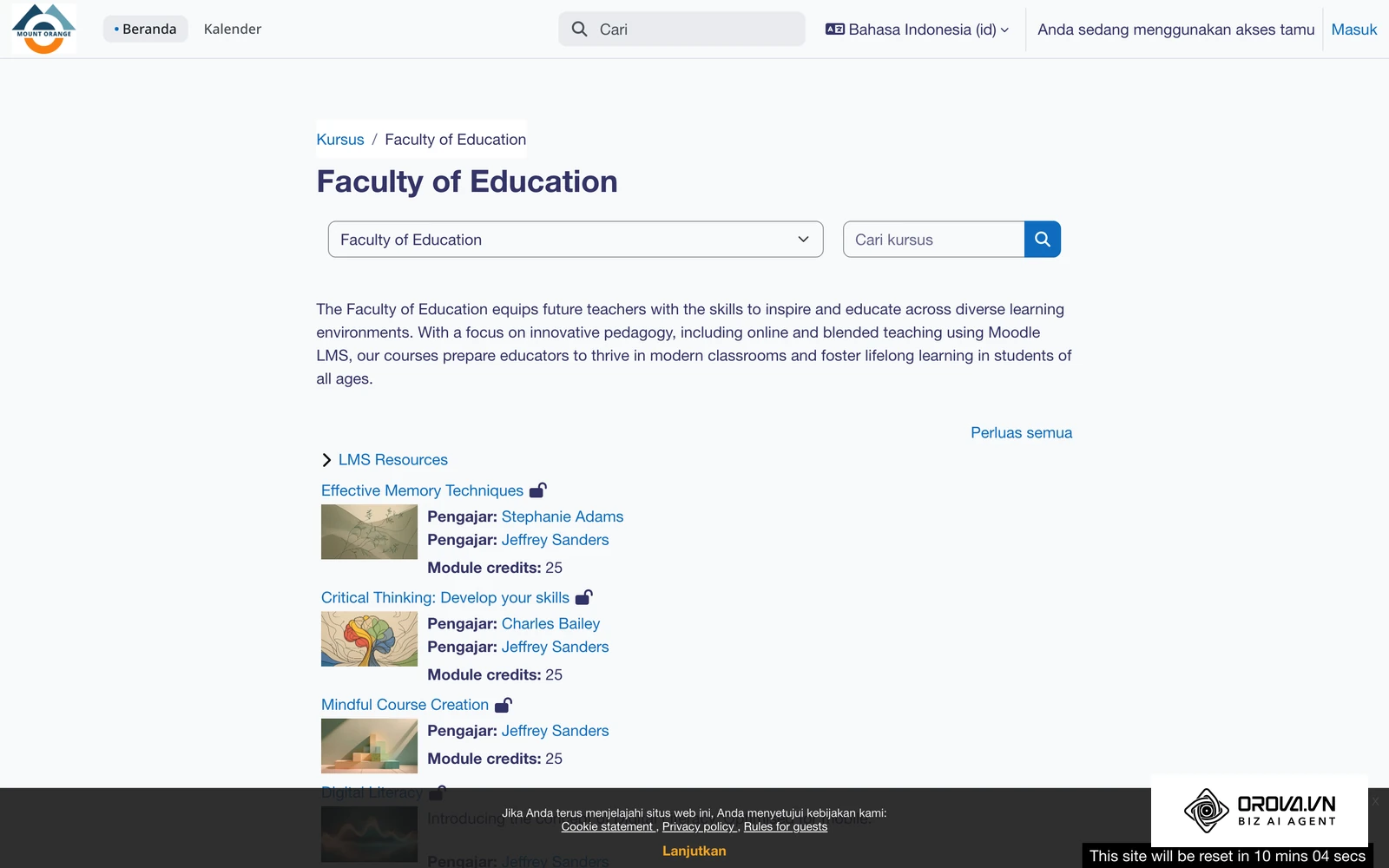Open the Faculty of Education category dropdown
1389x868 pixels.
(576, 240)
